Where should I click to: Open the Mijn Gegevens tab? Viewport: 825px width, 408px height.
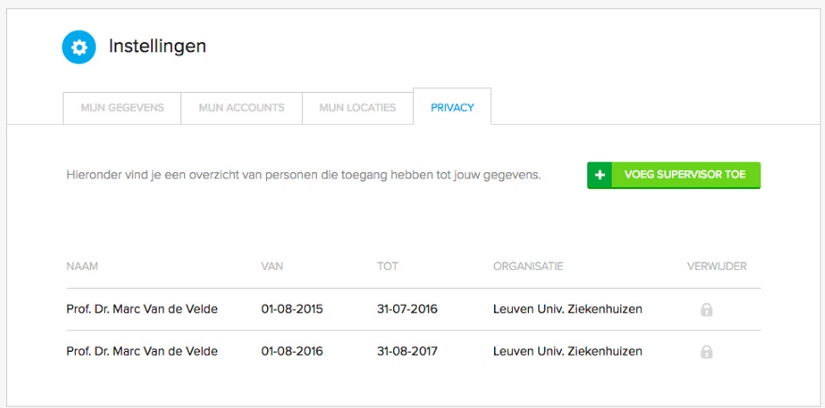tap(122, 108)
